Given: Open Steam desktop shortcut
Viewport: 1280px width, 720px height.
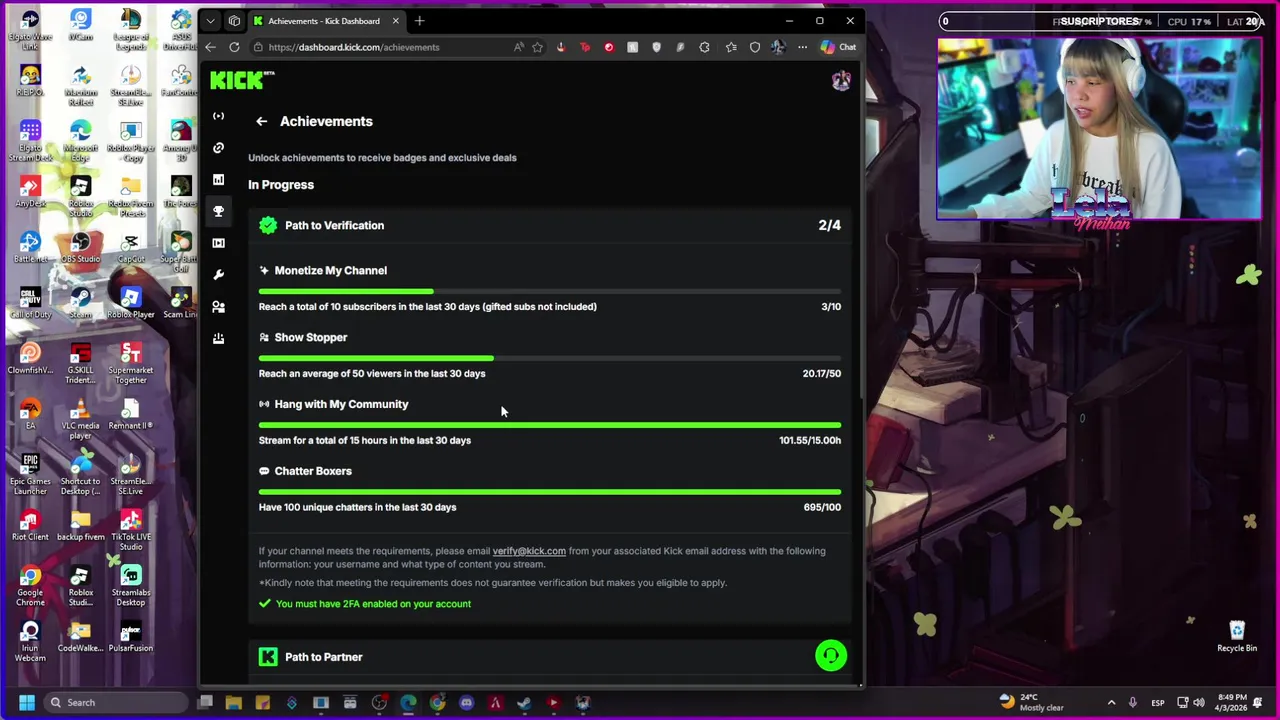Looking at the screenshot, I should [81, 302].
